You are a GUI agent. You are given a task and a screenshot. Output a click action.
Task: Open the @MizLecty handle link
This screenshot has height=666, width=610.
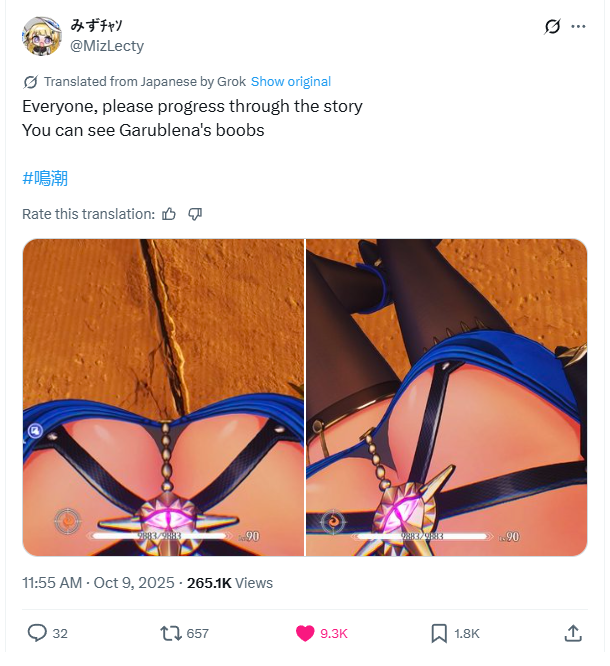coord(107,45)
